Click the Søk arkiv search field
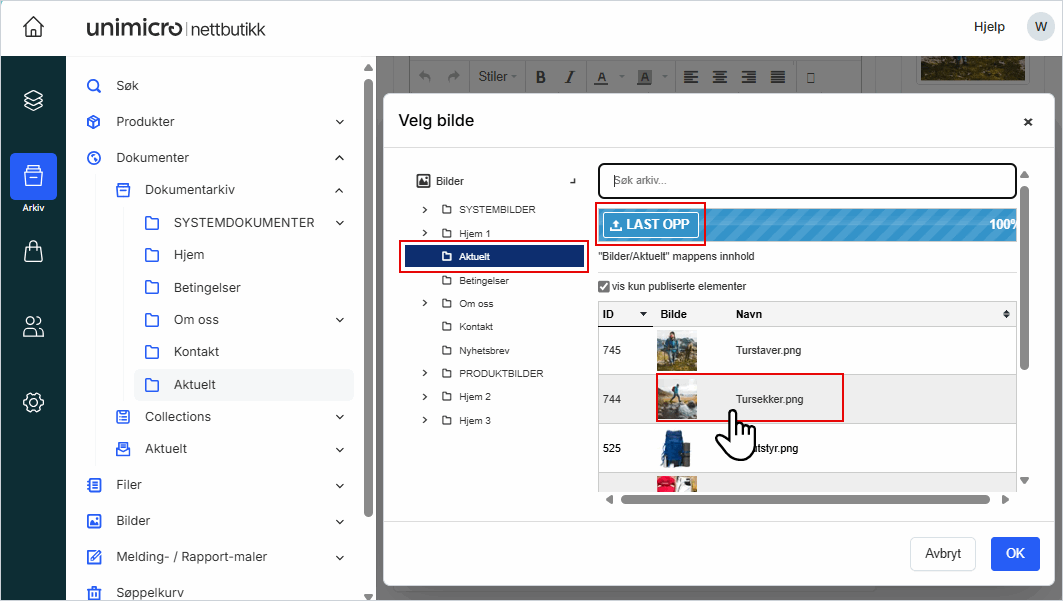 tap(806, 181)
